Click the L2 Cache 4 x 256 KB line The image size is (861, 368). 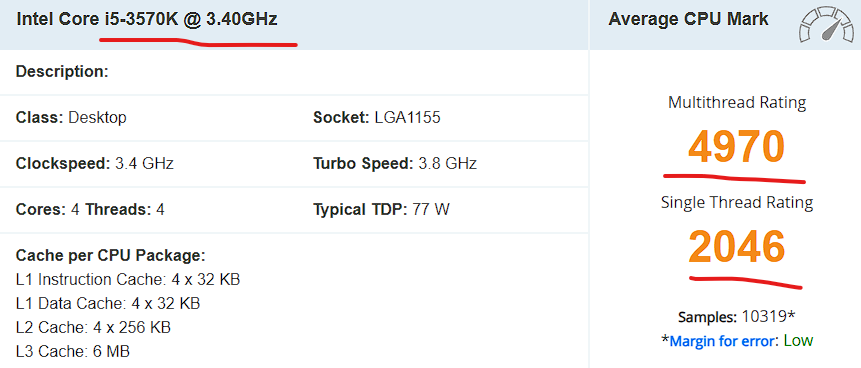tap(93, 327)
